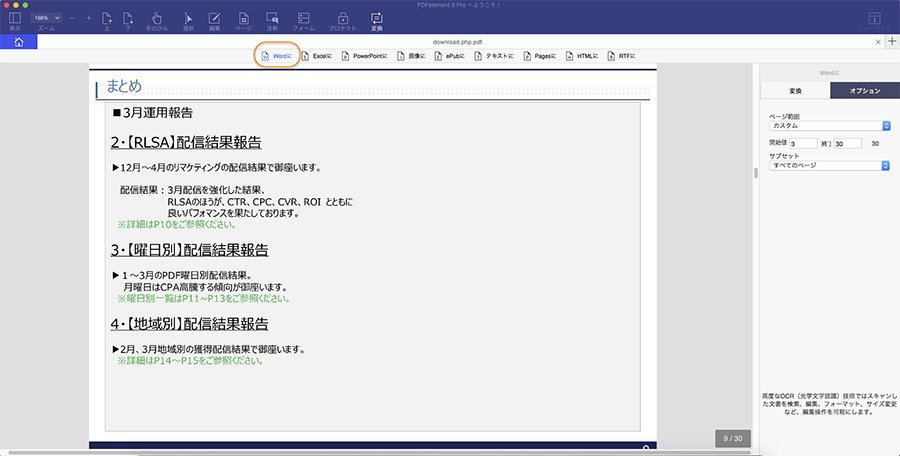Open the ページ page tools
This screenshot has width=900, height=456.
(x=243, y=21)
